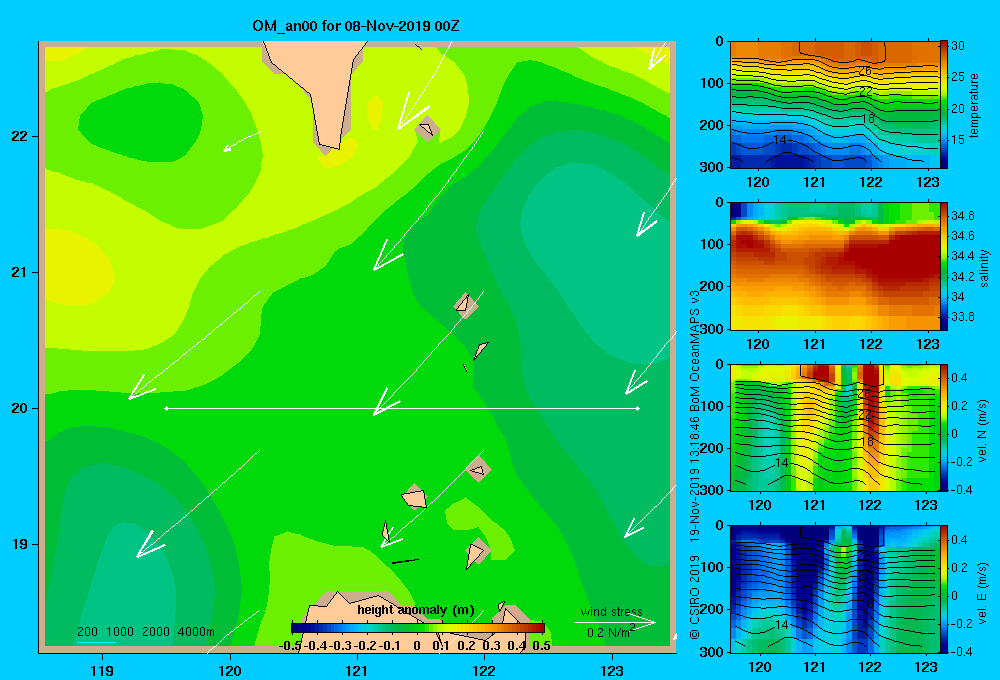Click longitude label '120' below the main map
Image resolution: width=1000 pixels, height=680 pixels.
[x=230, y=670]
